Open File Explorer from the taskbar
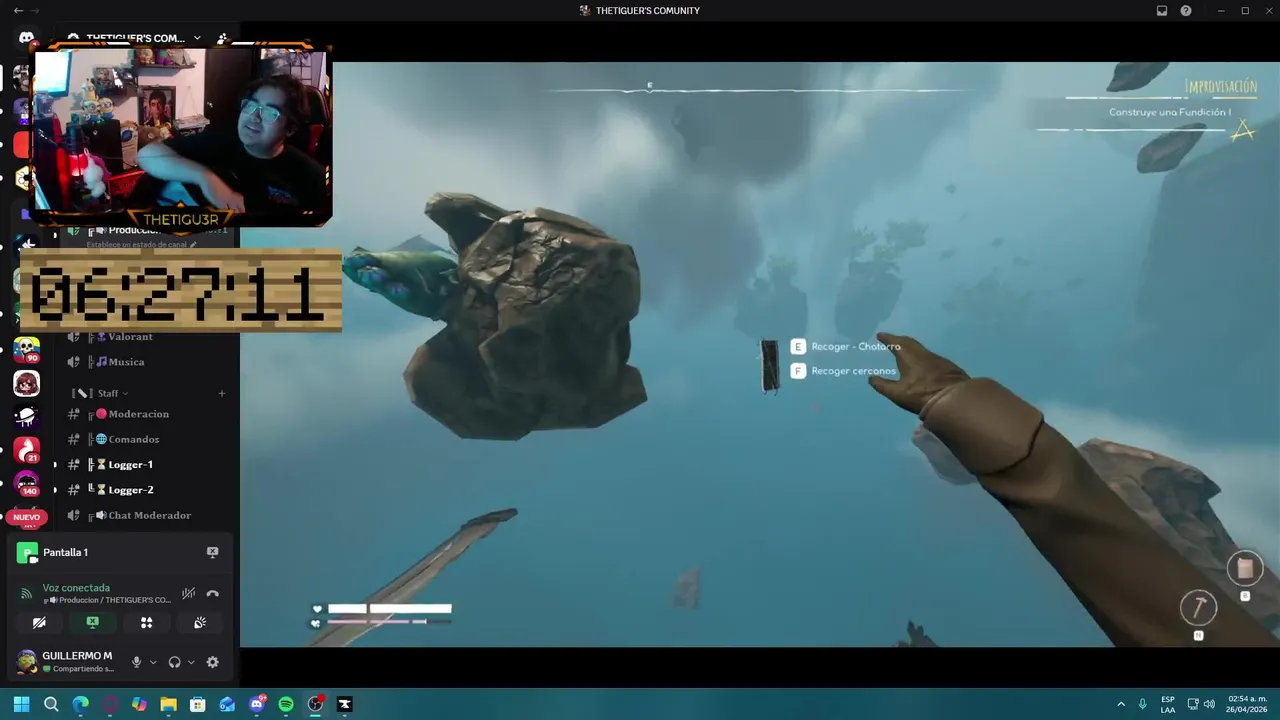Image resolution: width=1280 pixels, height=720 pixels. 168,704
